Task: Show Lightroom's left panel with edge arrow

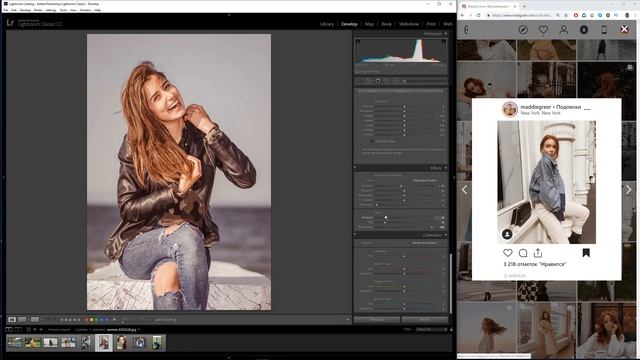Action: tap(3, 178)
